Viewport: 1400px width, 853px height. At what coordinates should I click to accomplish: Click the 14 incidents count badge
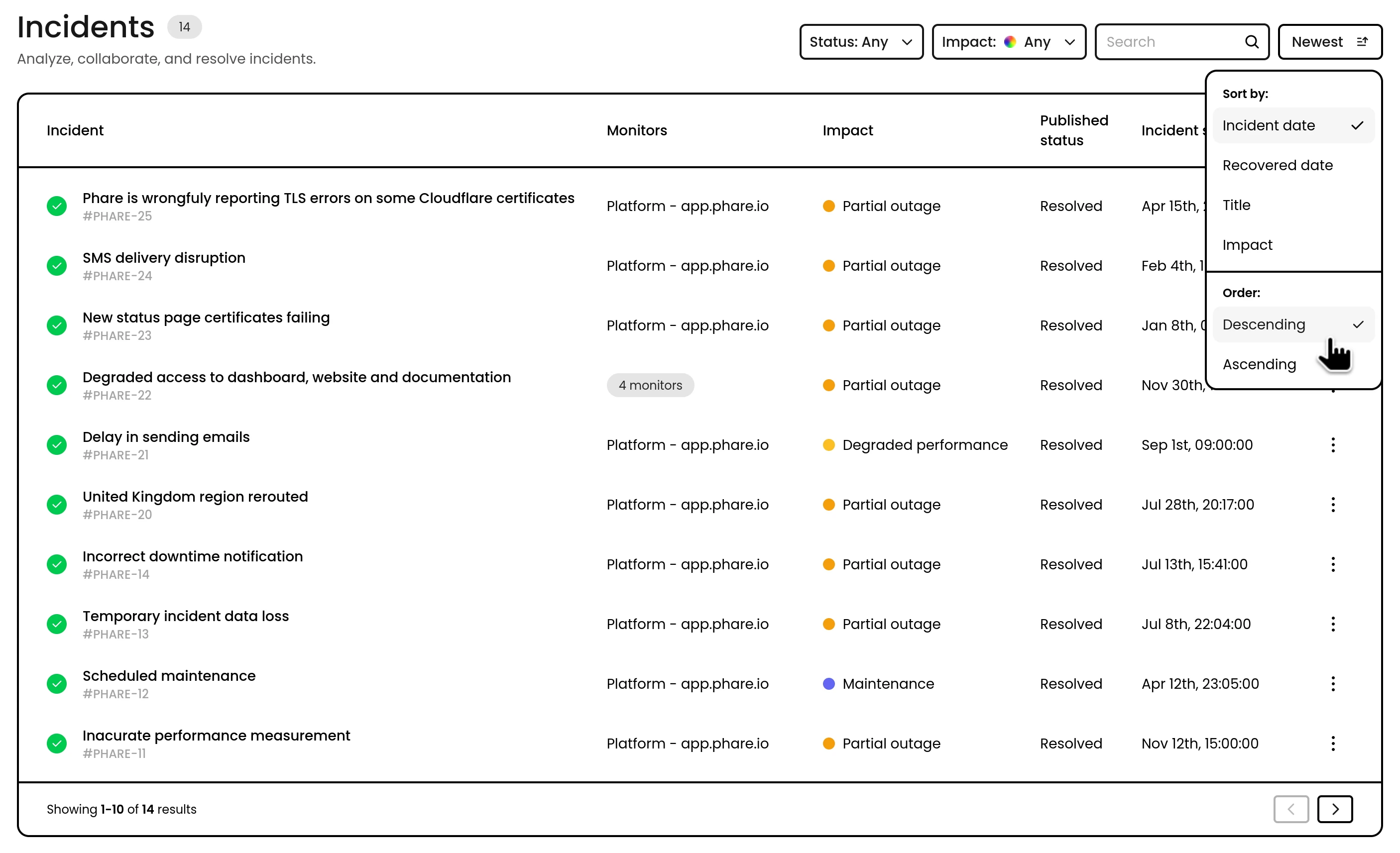184,27
